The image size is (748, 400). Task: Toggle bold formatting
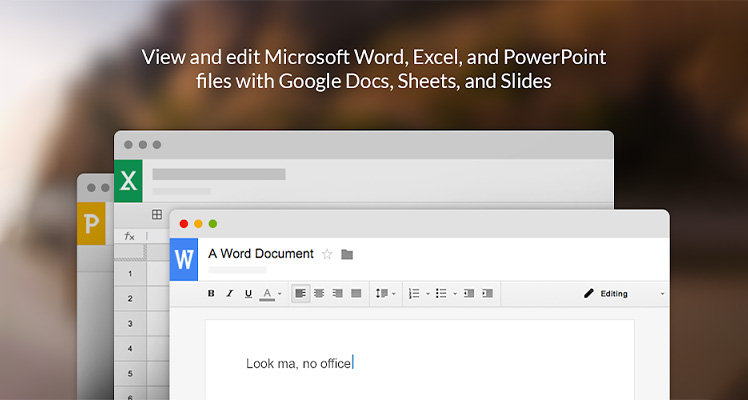(211, 294)
